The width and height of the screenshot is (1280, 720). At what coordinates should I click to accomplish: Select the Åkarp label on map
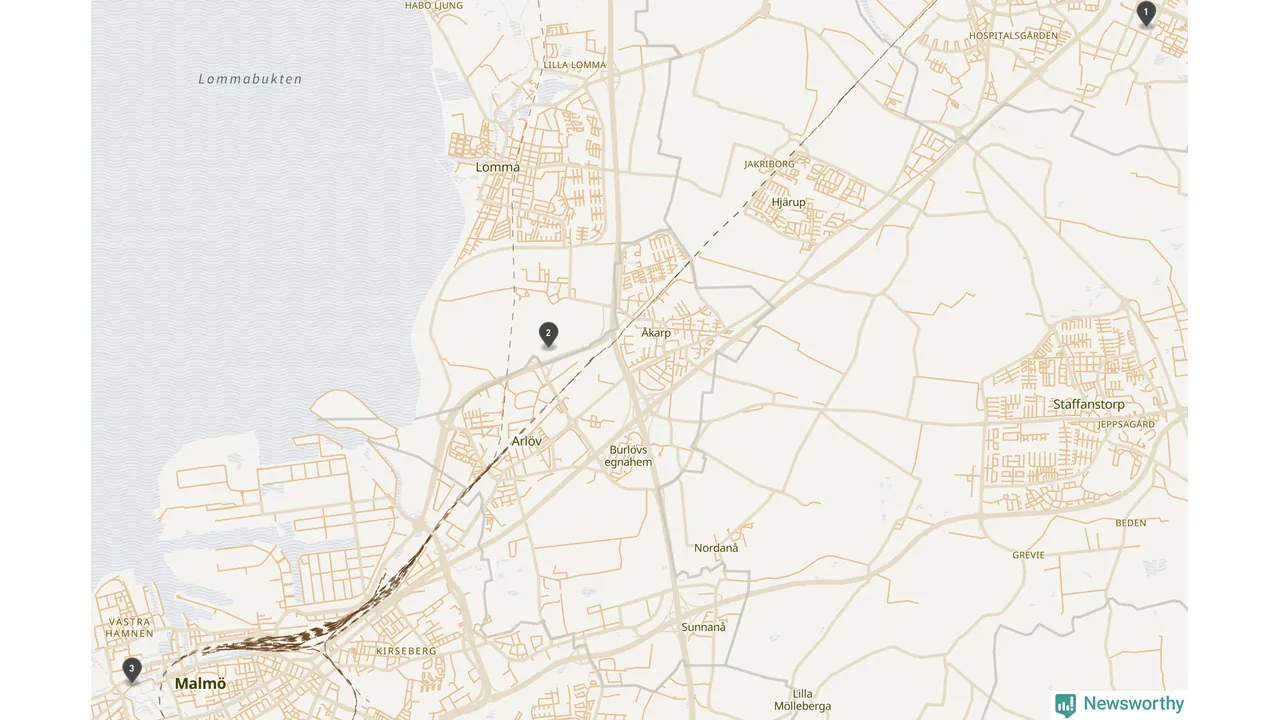click(656, 333)
